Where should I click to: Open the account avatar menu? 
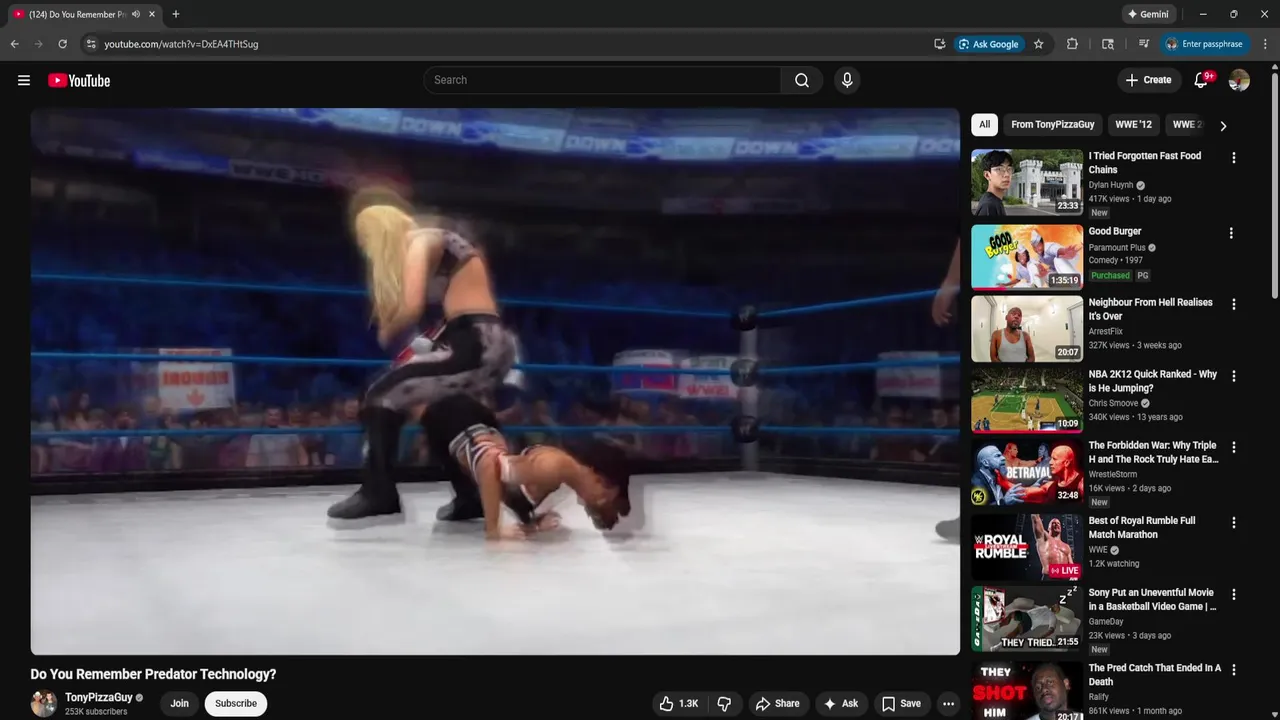coord(1239,80)
